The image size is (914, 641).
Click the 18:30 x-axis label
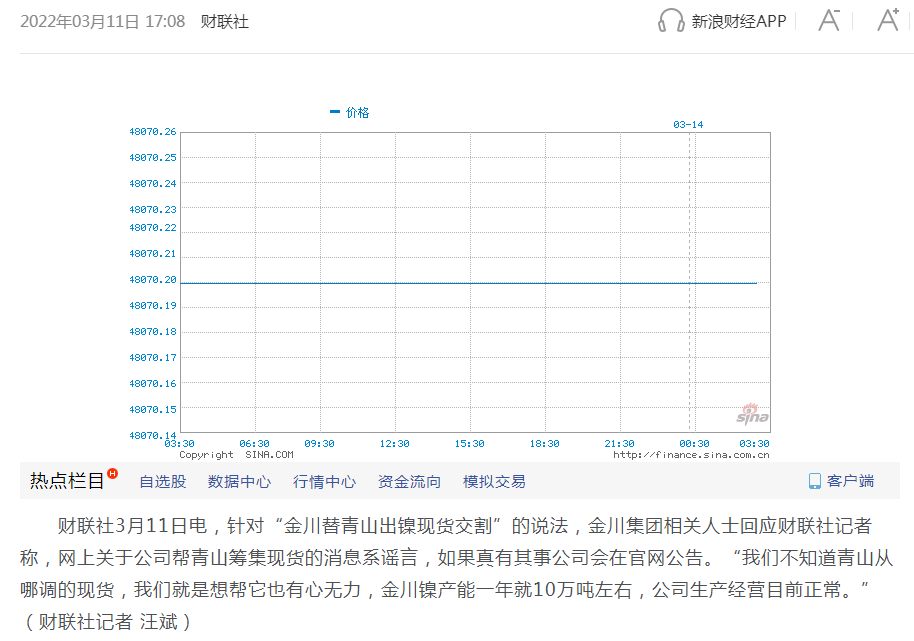pyautogui.click(x=544, y=444)
